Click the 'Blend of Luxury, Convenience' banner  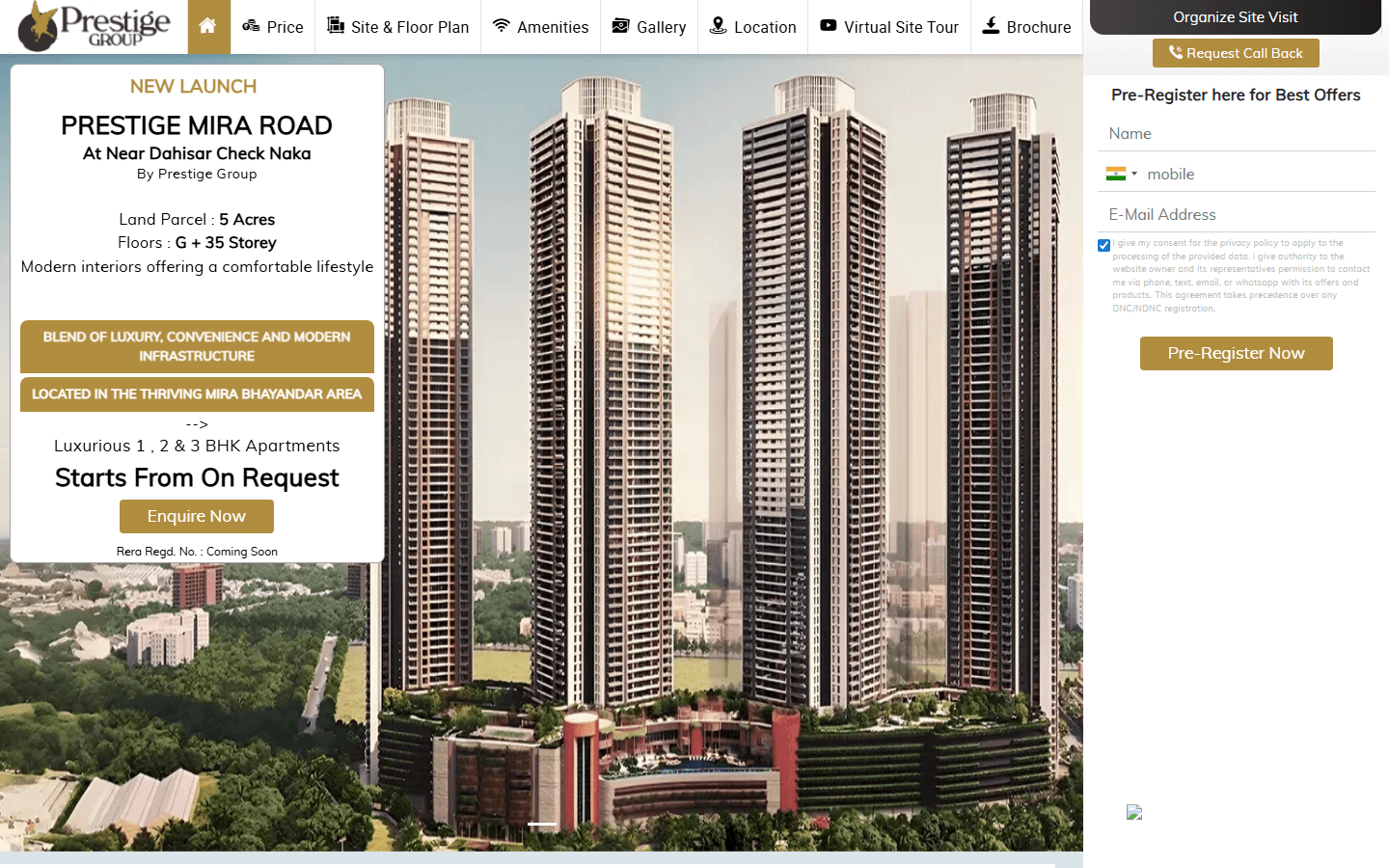tap(197, 346)
